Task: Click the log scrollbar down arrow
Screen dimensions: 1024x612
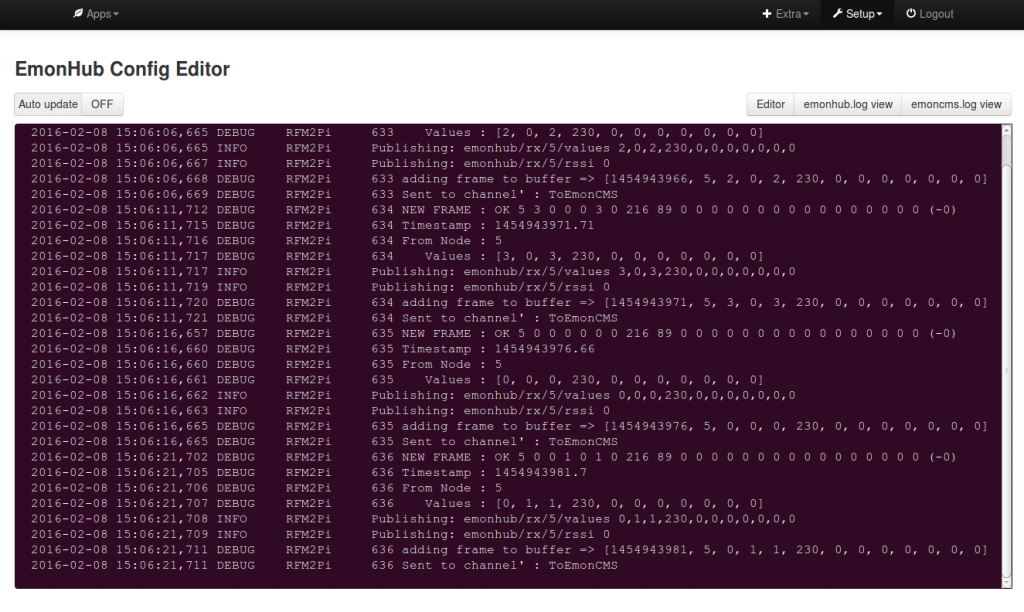Action: [x=1006, y=582]
